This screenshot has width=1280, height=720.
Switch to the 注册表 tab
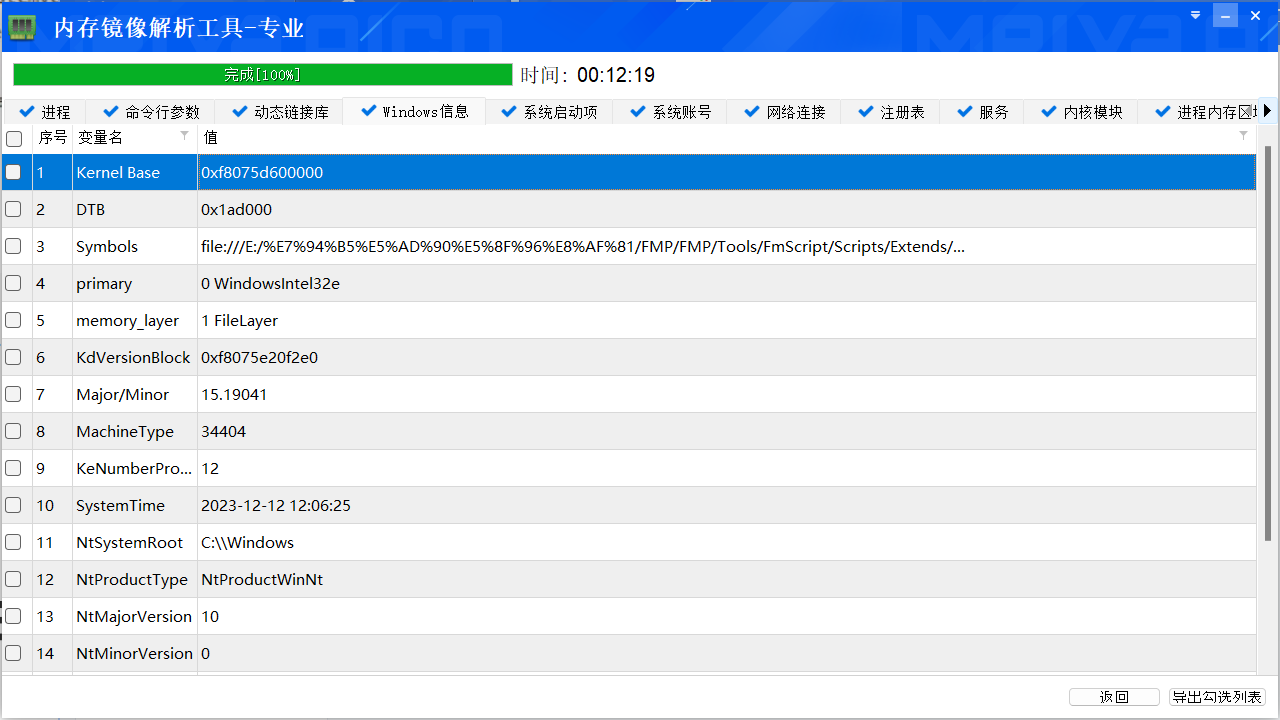890,112
